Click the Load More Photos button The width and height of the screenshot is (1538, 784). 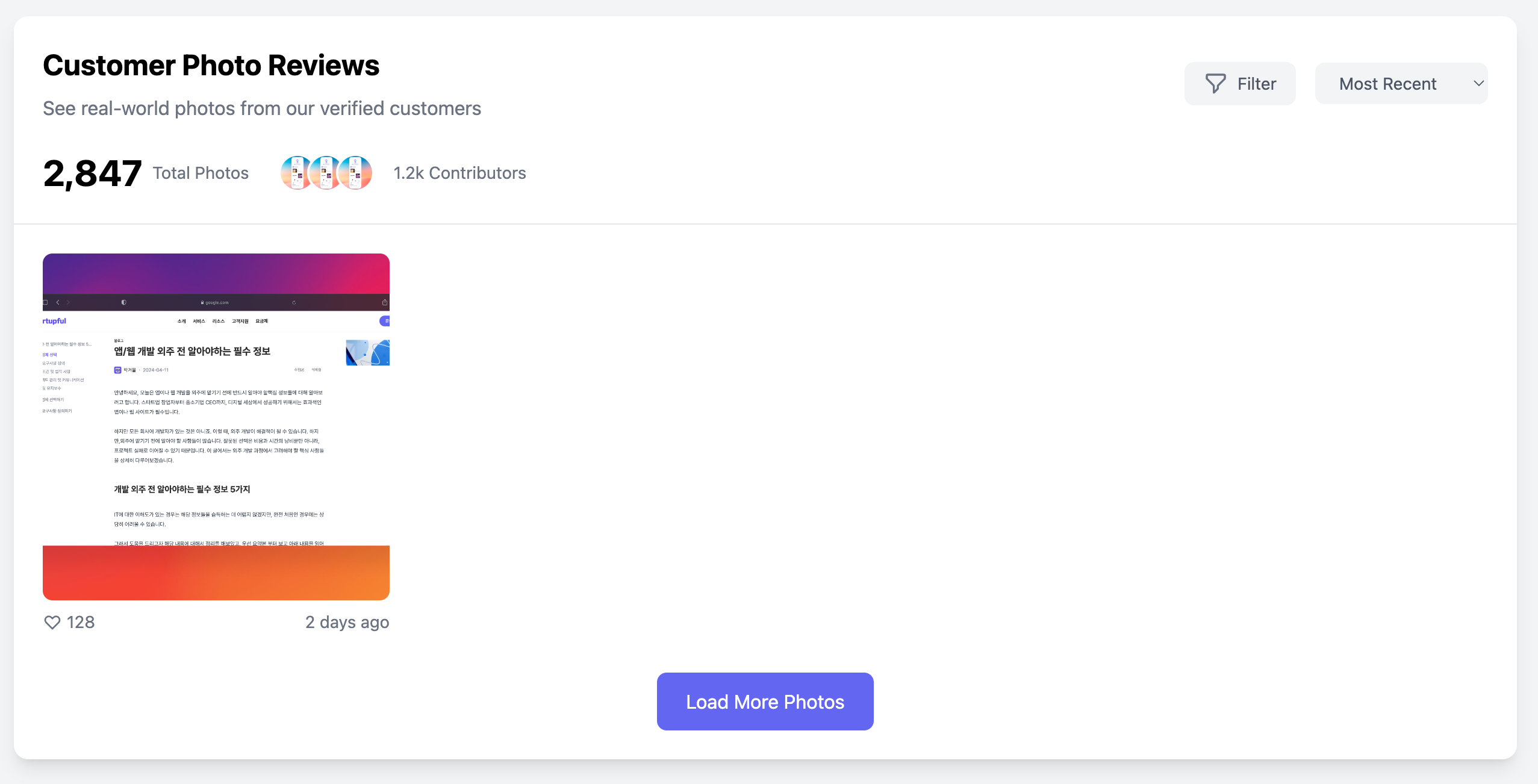coord(765,702)
